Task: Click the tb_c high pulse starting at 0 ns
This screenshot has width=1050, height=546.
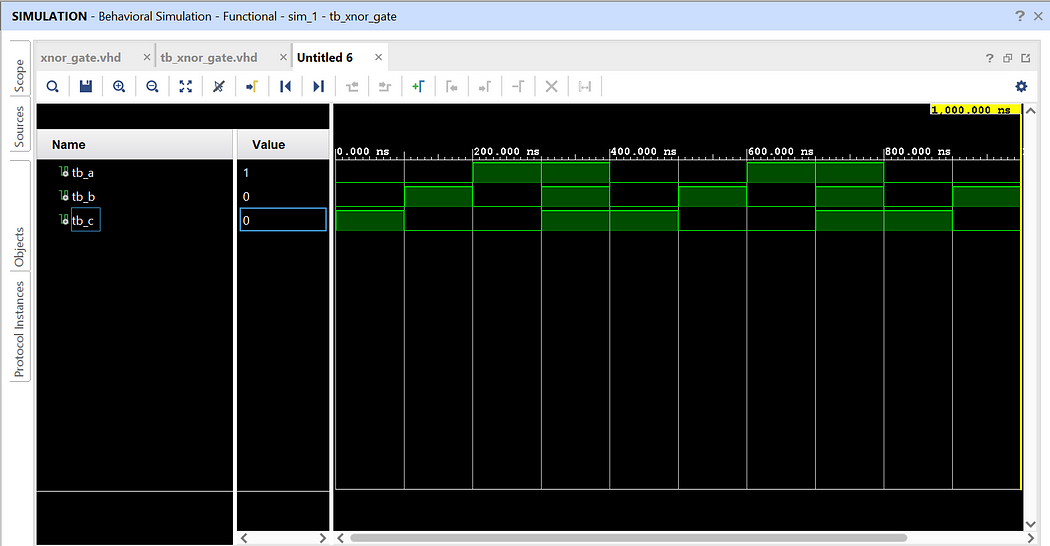Action: click(x=370, y=220)
